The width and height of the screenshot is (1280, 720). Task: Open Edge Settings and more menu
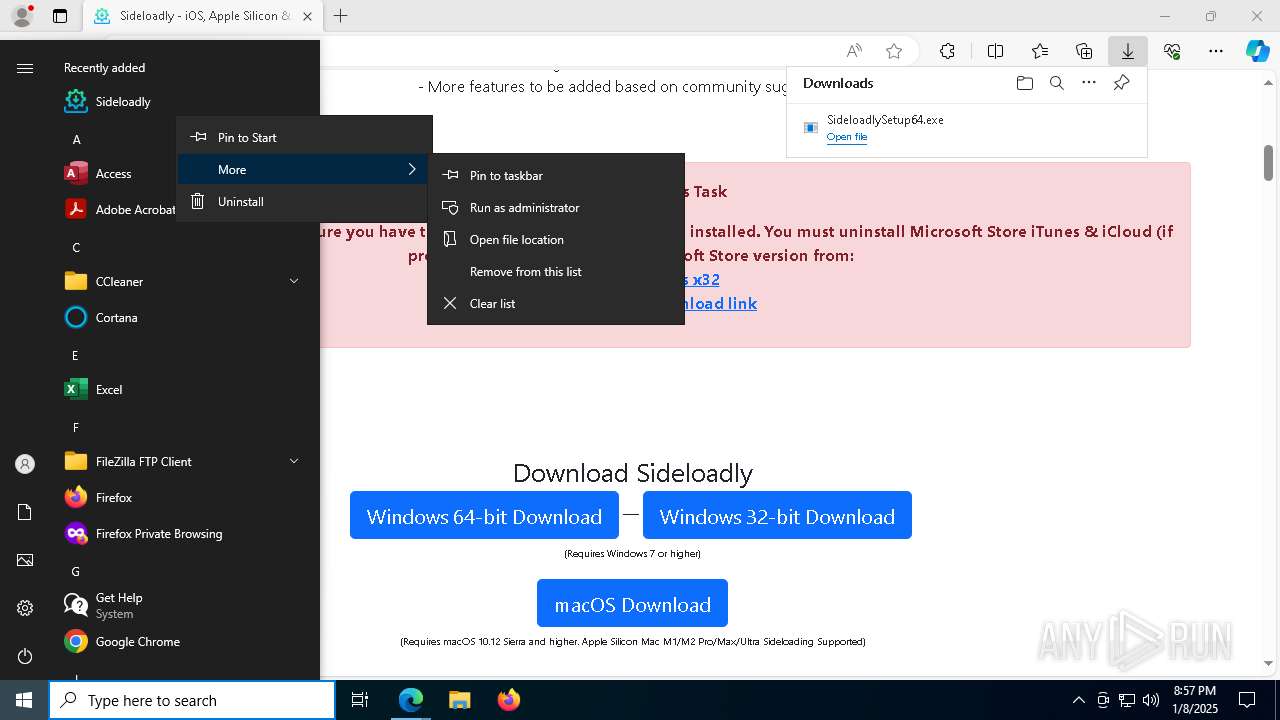click(x=1216, y=51)
